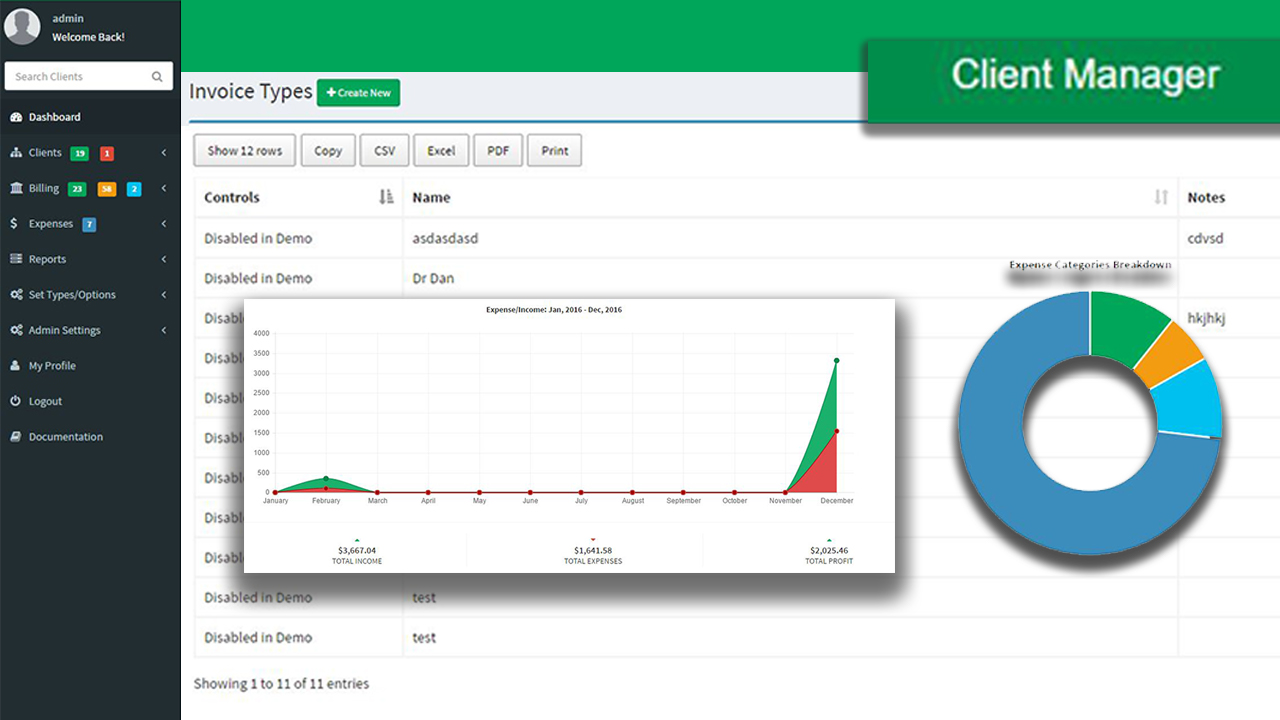The height and width of the screenshot is (720, 1280).
Task: Click the blue Expenses badge showing 7
Action: click(89, 224)
